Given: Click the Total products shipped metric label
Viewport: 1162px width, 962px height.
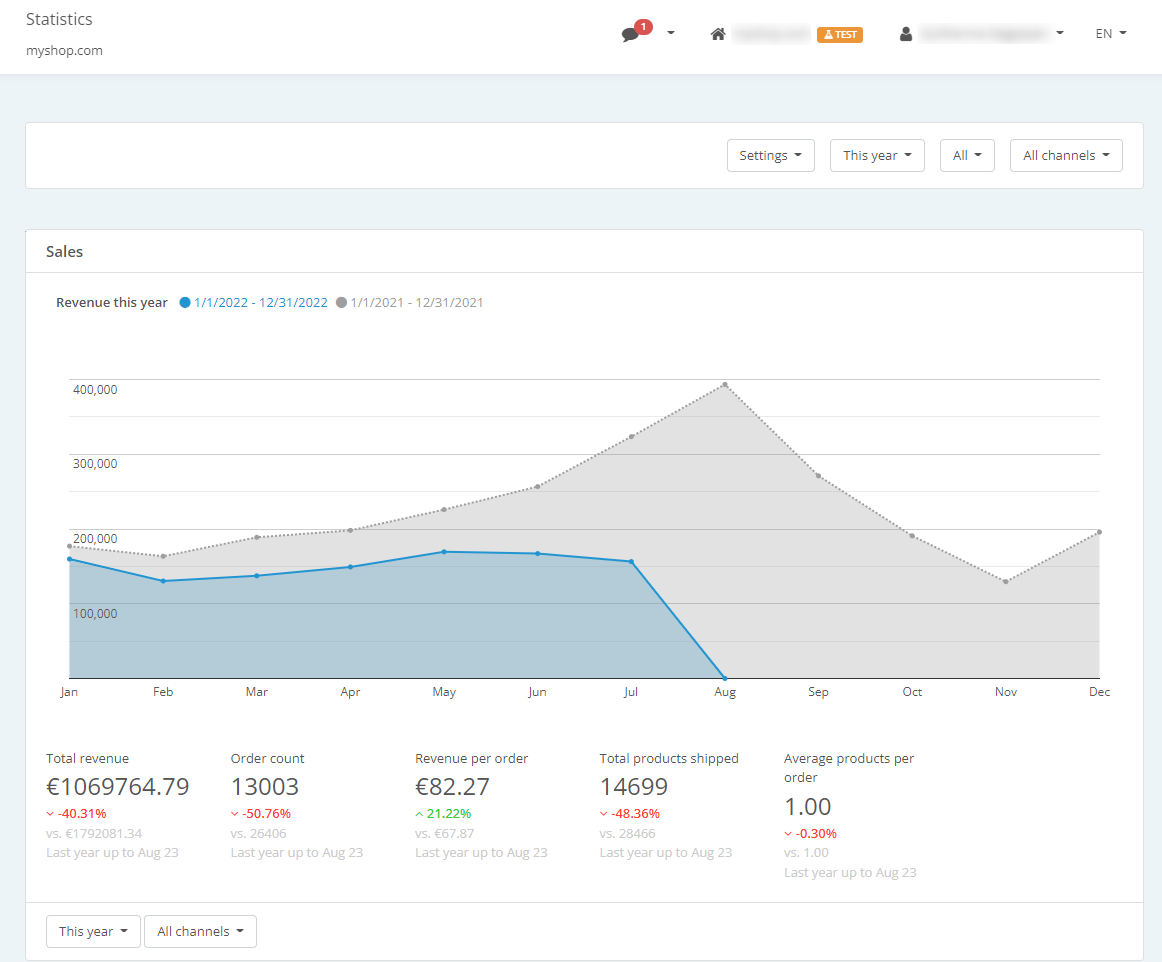Looking at the screenshot, I should point(669,758).
